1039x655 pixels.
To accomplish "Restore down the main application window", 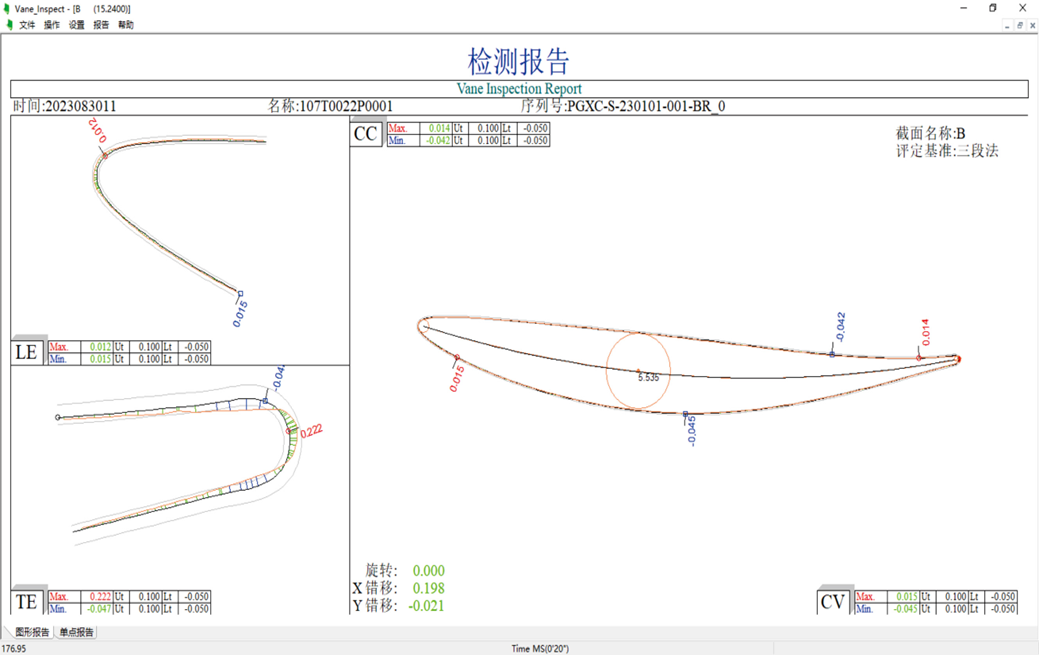I will coord(993,8).
